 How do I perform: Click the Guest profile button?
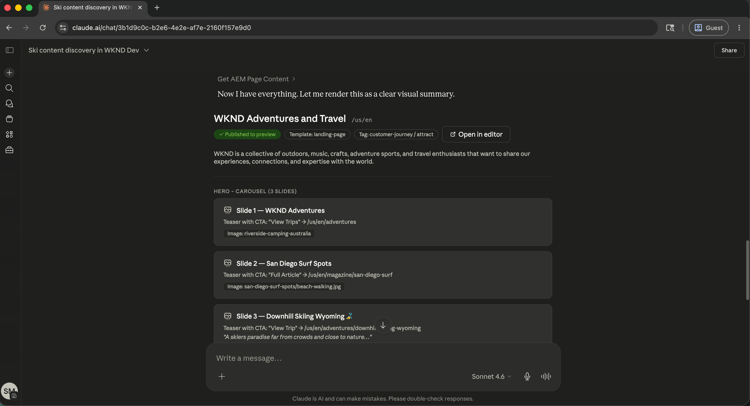pyautogui.click(x=708, y=28)
